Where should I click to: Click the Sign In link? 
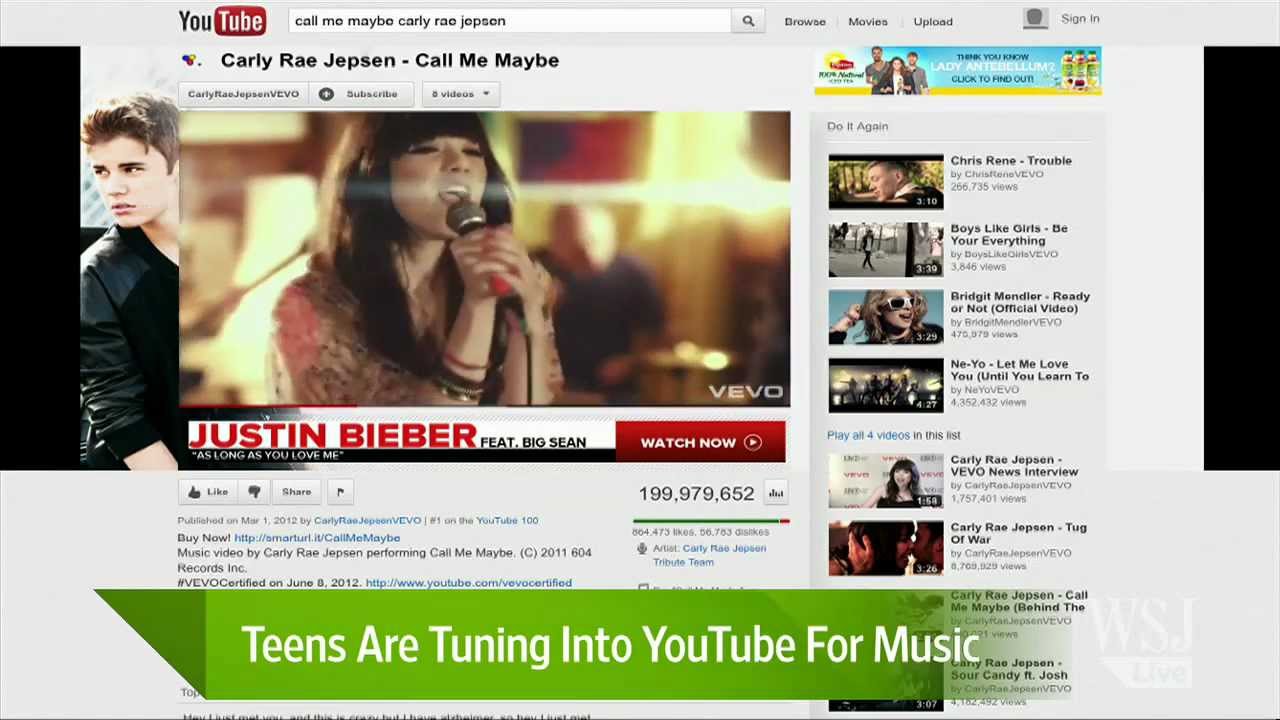[x=1080, y=18]
